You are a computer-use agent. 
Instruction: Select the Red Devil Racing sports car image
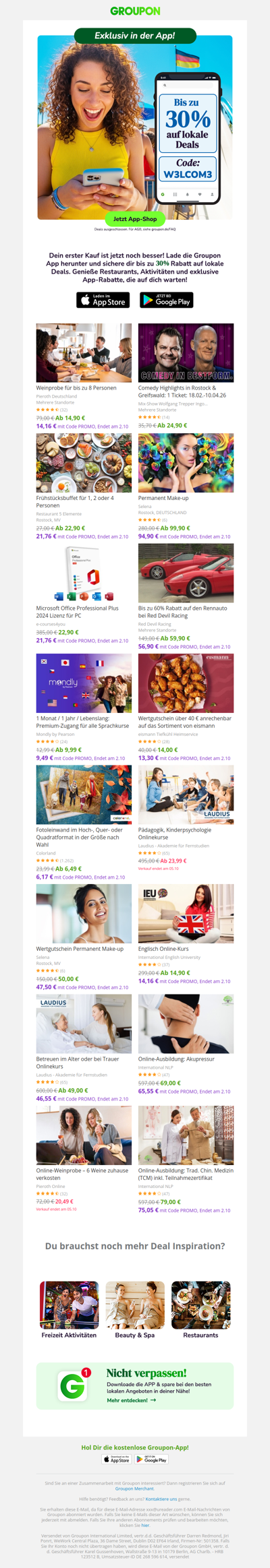186,573
